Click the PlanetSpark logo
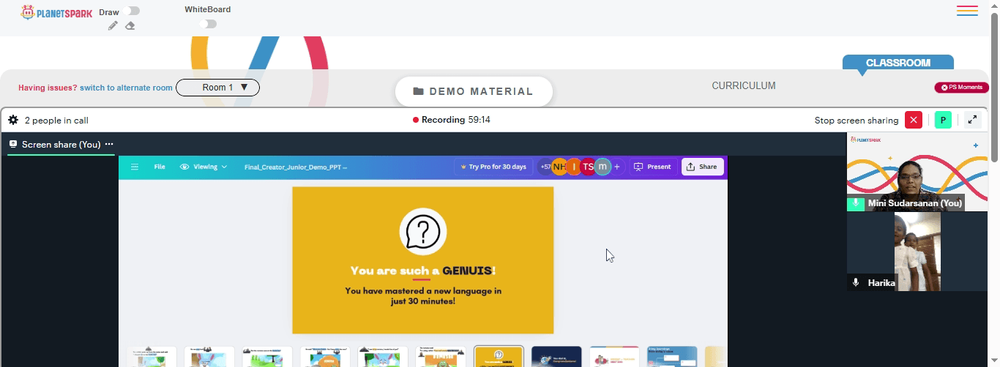Viewport: 1000px width, 367px height. point(56,13)
